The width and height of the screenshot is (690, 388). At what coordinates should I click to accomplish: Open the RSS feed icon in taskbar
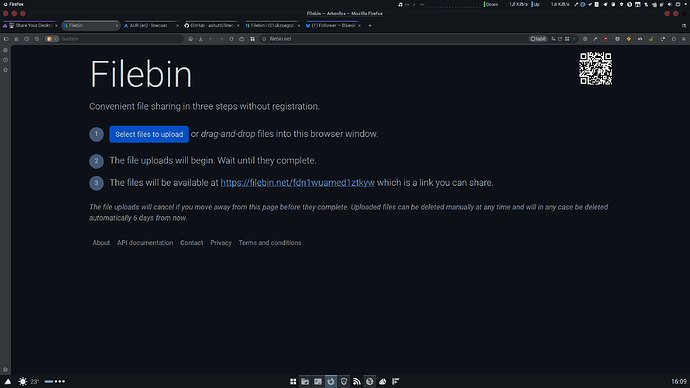(356, 381)
